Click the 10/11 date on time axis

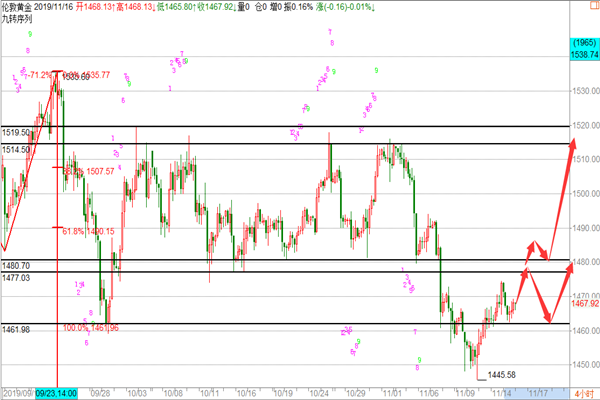tap(210, 393)
